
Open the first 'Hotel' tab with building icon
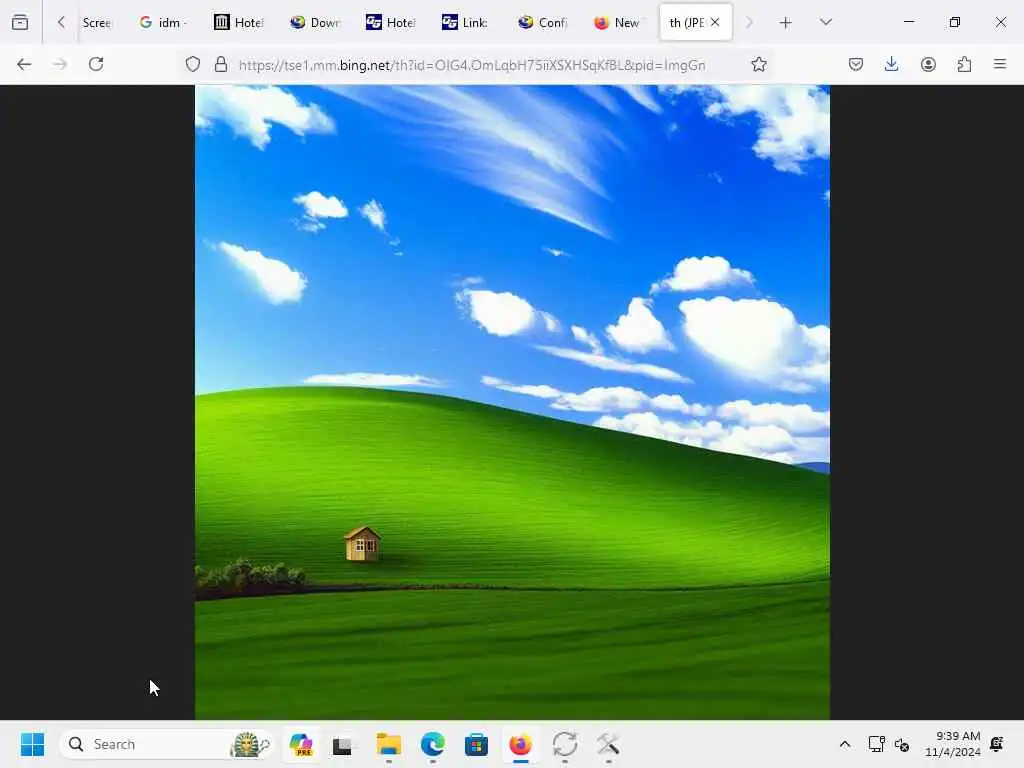239,22
